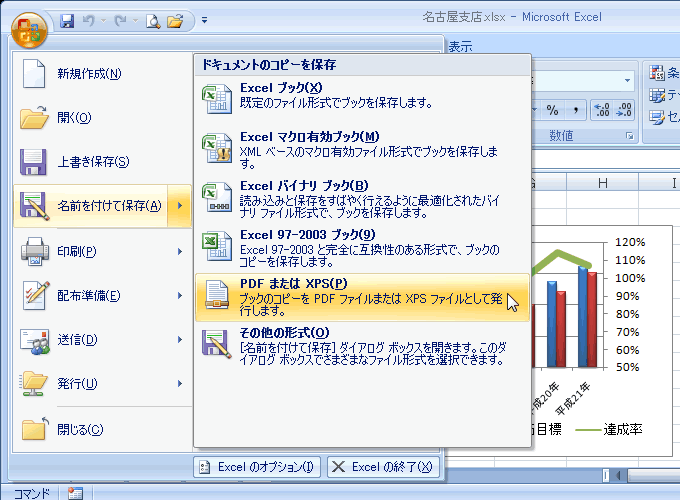The image size is (680, 500).
Task: Click the 100% axis label in chart
Action: click(x=630, y=278)
